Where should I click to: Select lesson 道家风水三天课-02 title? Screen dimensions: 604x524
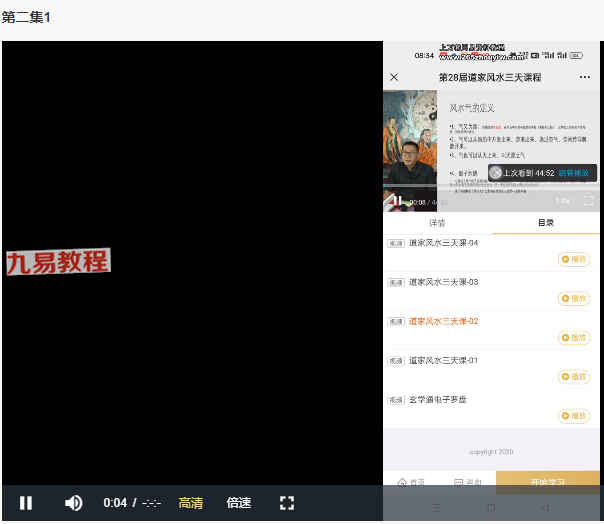click(443, 321)
